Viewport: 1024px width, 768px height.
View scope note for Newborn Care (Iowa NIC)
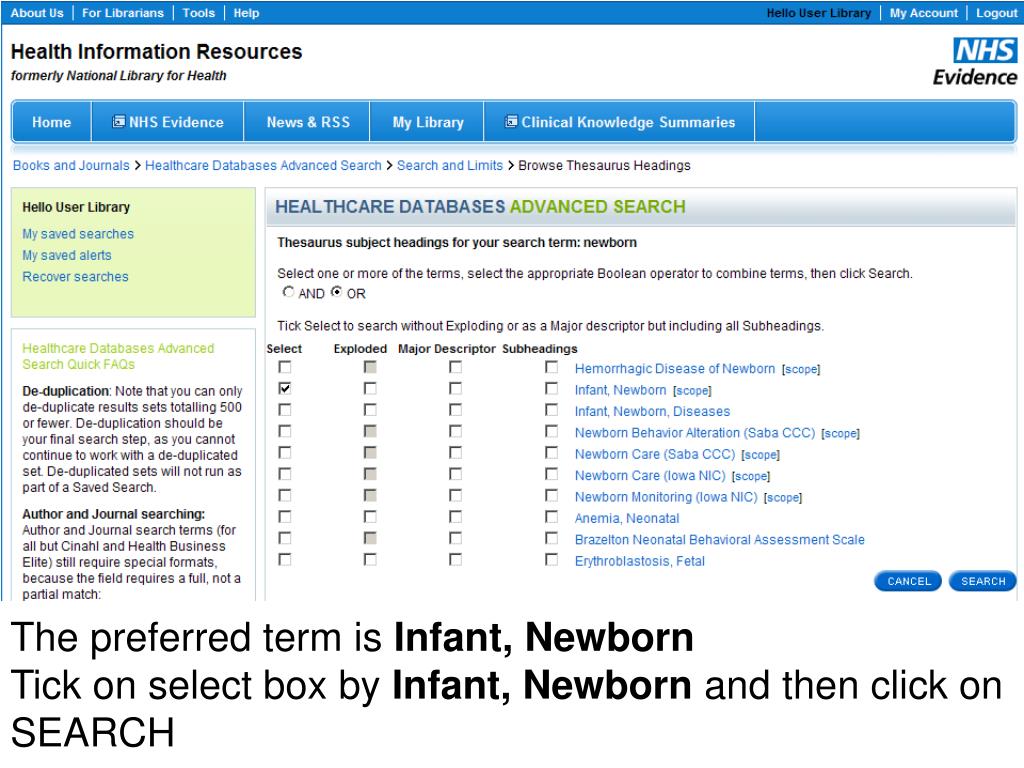coord(751,476)
